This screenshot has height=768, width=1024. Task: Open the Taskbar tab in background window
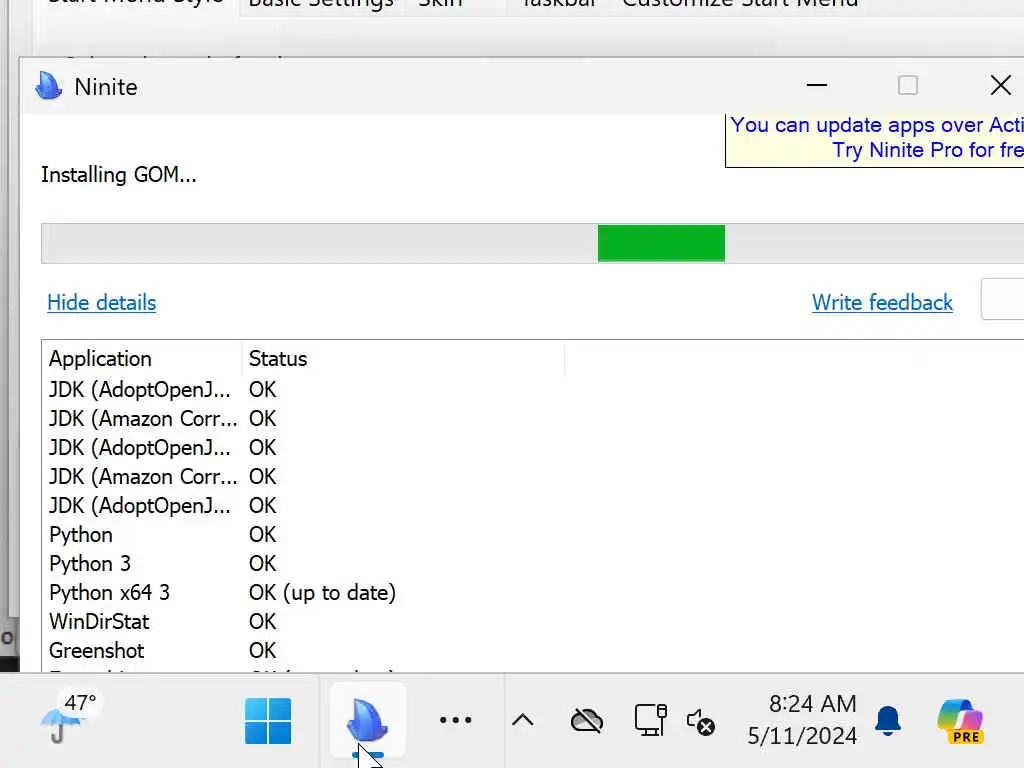[x=559, y=4]
